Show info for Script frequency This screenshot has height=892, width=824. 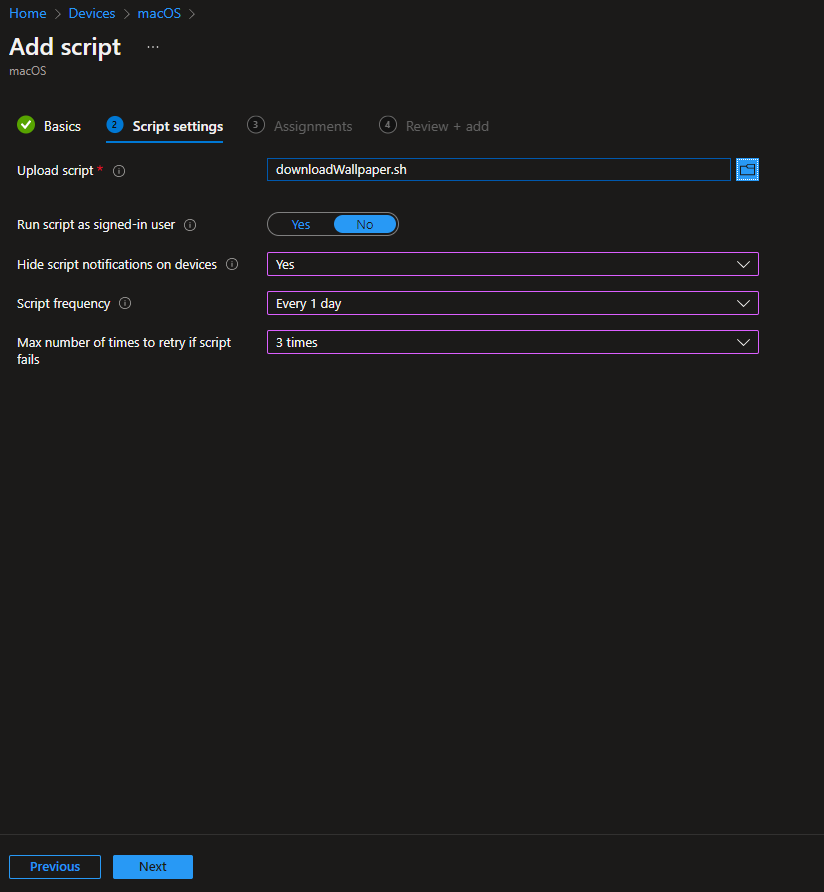coord(125,303)
